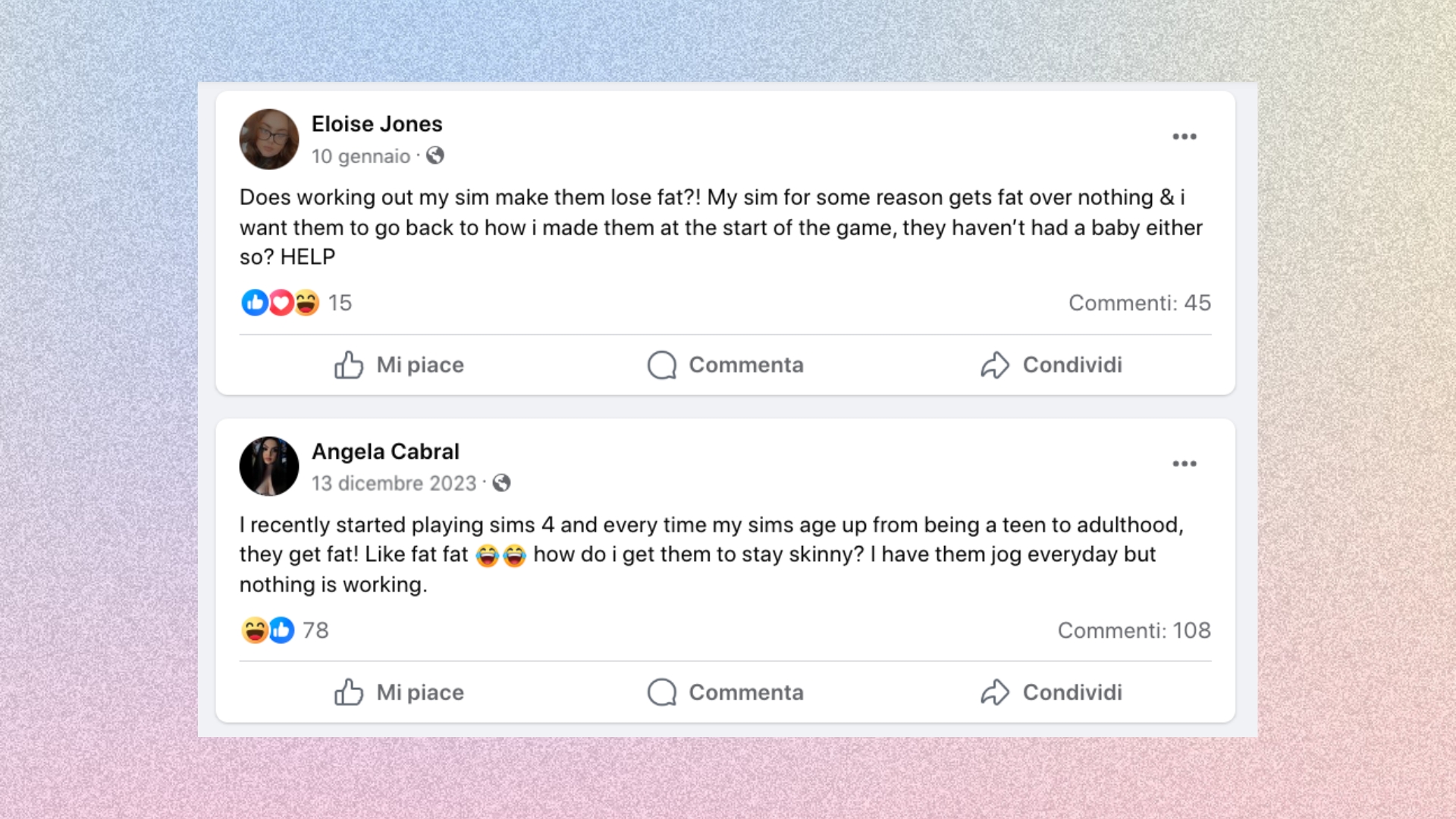This screenshot has width=1456, height=819.
Task: Open options menu on Eloise Jones post
Action: pyautogui.click(x=1184, y=136)
